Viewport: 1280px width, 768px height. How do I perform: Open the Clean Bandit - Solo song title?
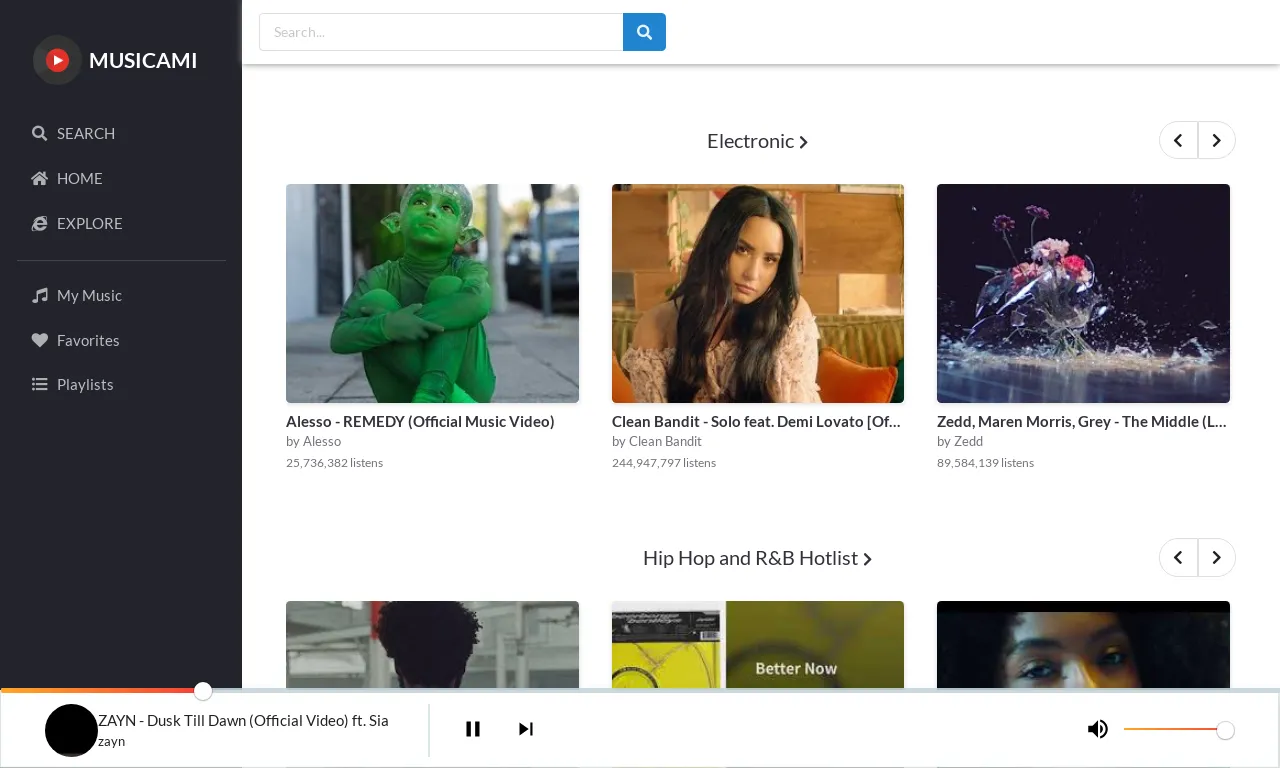coord(757,421)
